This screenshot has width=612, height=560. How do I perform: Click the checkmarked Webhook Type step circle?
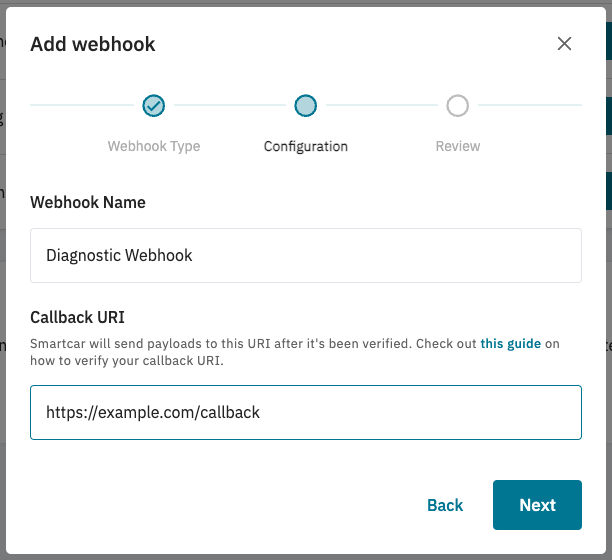pyautogui.click(x=153, y=106)
